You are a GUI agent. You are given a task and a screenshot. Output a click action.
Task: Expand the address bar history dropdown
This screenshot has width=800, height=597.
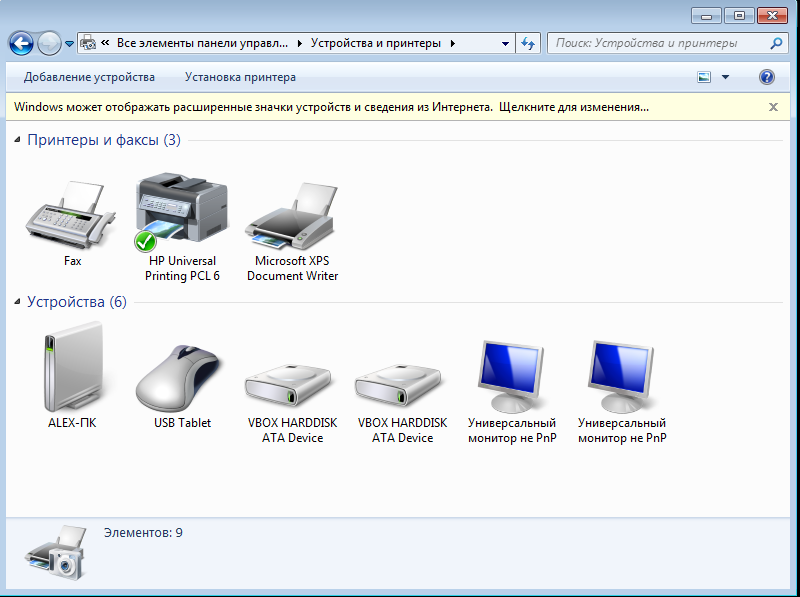(505, 44)
